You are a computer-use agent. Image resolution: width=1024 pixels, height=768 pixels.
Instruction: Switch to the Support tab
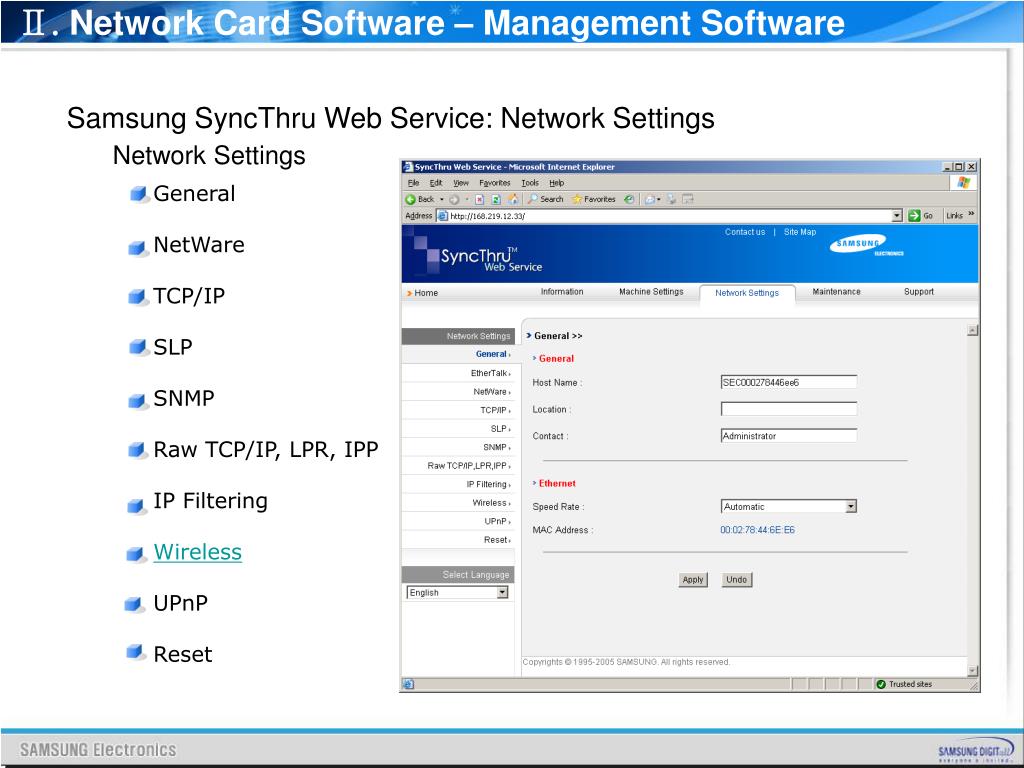point(918,292)
